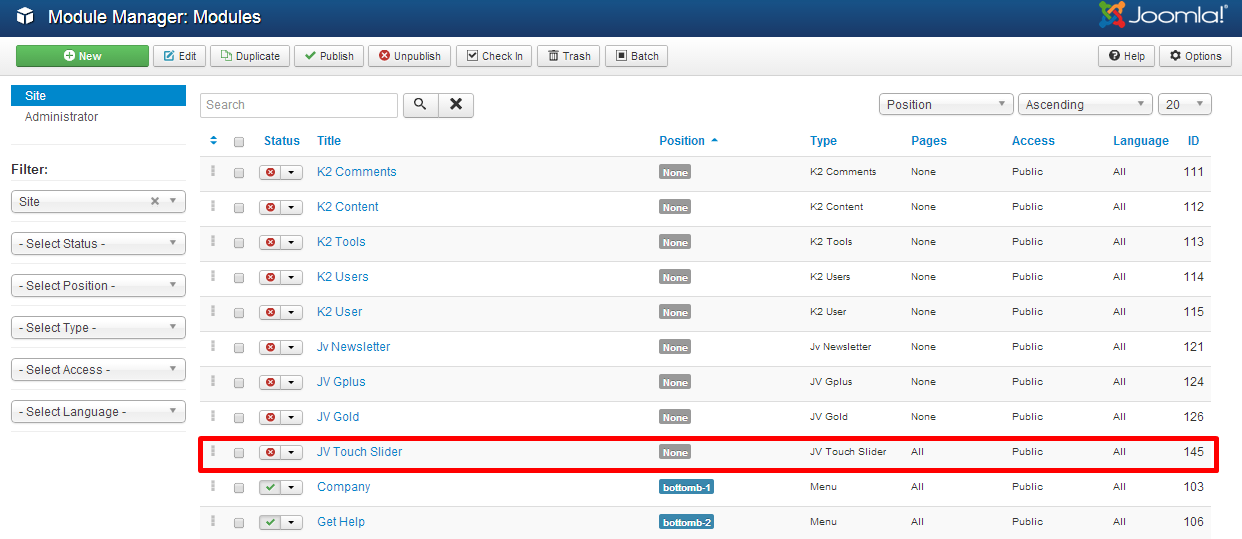Check the Company row checkbox
Viewport: 1242px width, 539px height.
coord(239,488)
